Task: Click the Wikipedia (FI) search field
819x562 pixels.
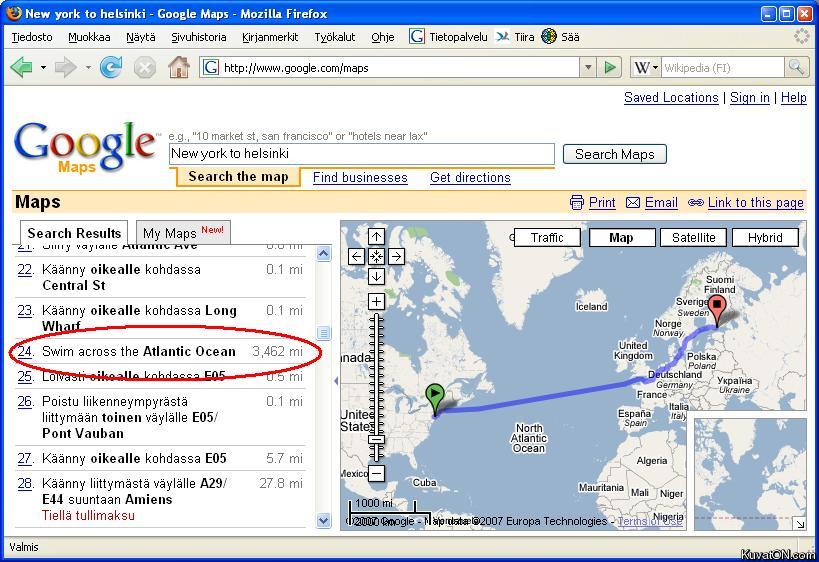Action: (x=723, y=67)
